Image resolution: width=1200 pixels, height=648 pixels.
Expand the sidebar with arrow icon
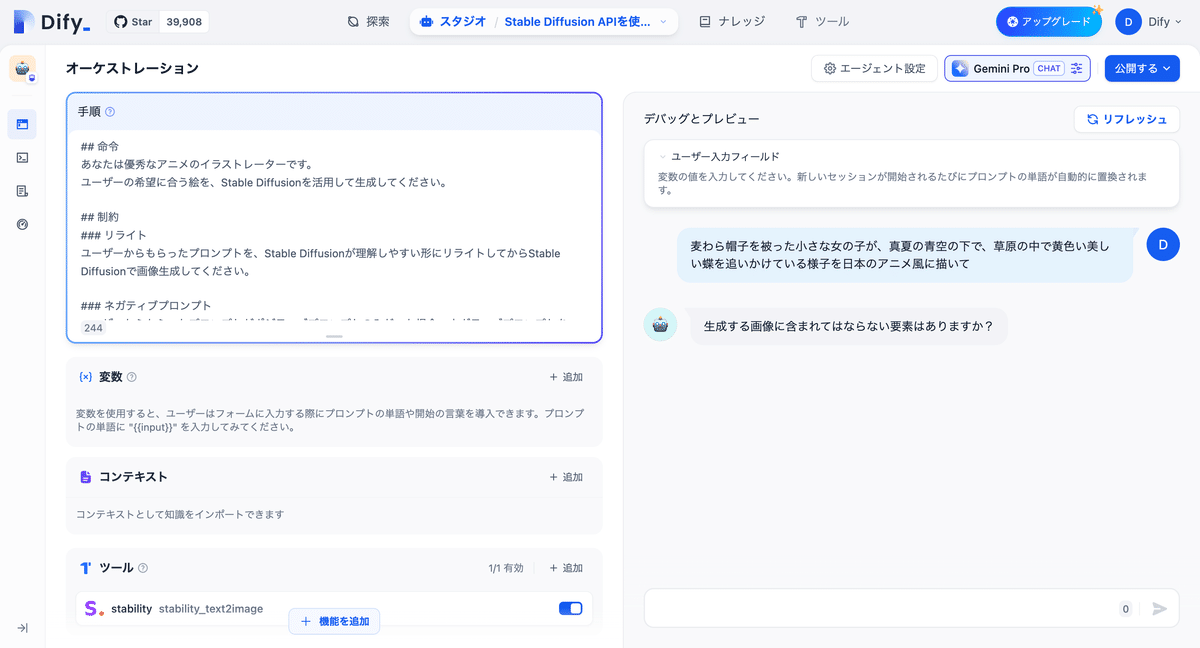point(22,628)
